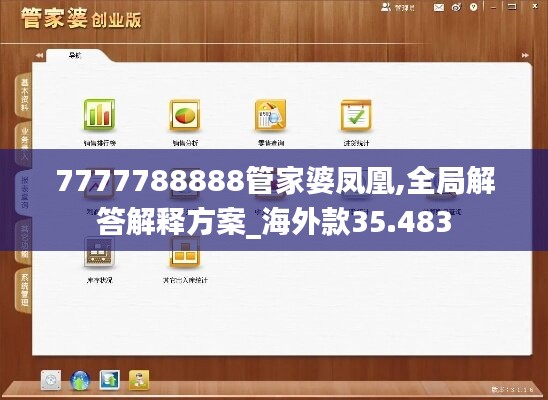The image size is (548, 400).
Task: Open the magnifier retail query icon
Action: [x=270, y=115]
